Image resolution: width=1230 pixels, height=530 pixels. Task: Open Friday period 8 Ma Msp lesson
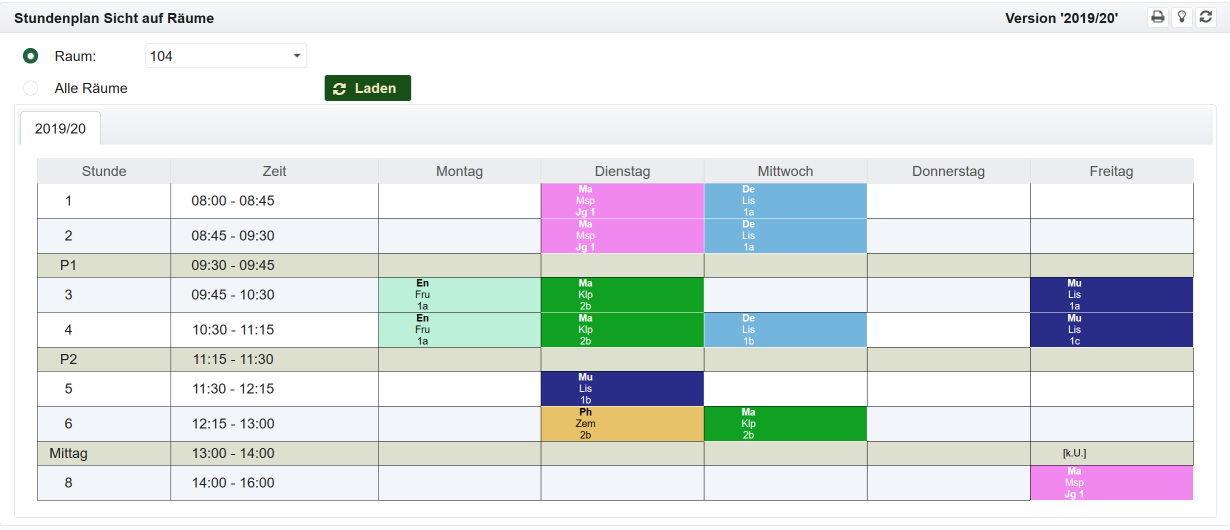point(1111,483)
